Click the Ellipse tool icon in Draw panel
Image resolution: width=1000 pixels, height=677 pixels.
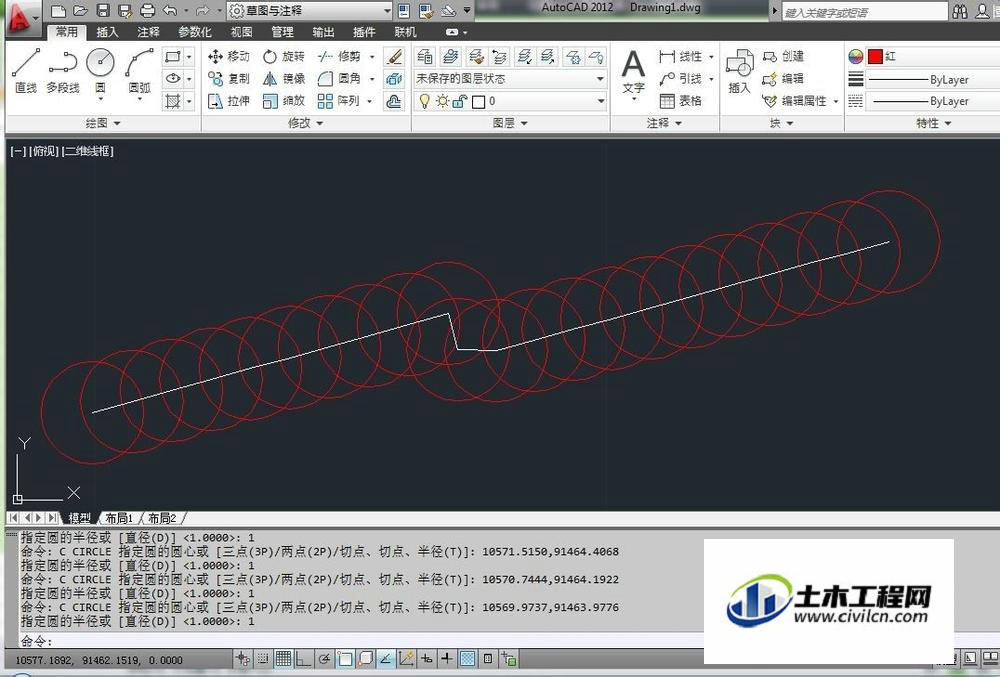tap(172, 78)
